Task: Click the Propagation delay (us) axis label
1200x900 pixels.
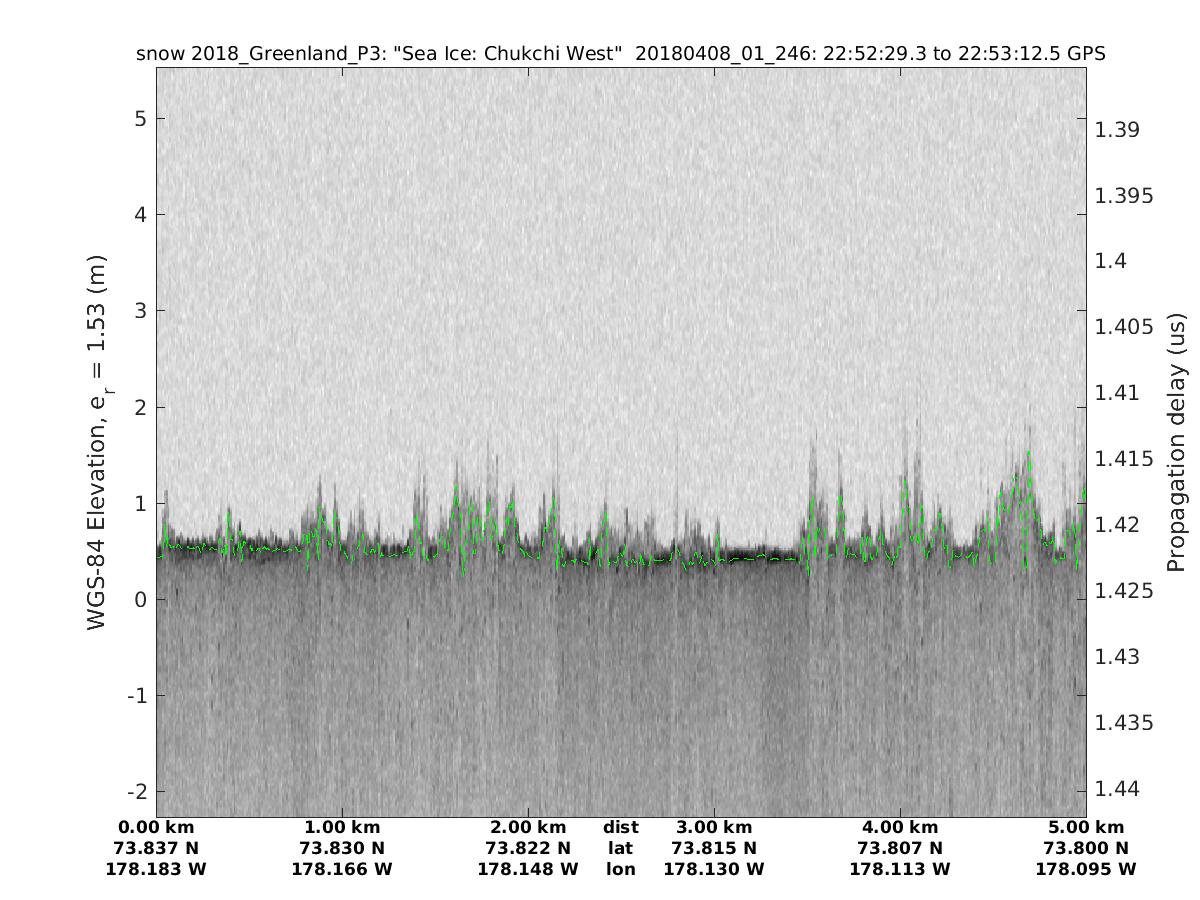Action: 1176,441
